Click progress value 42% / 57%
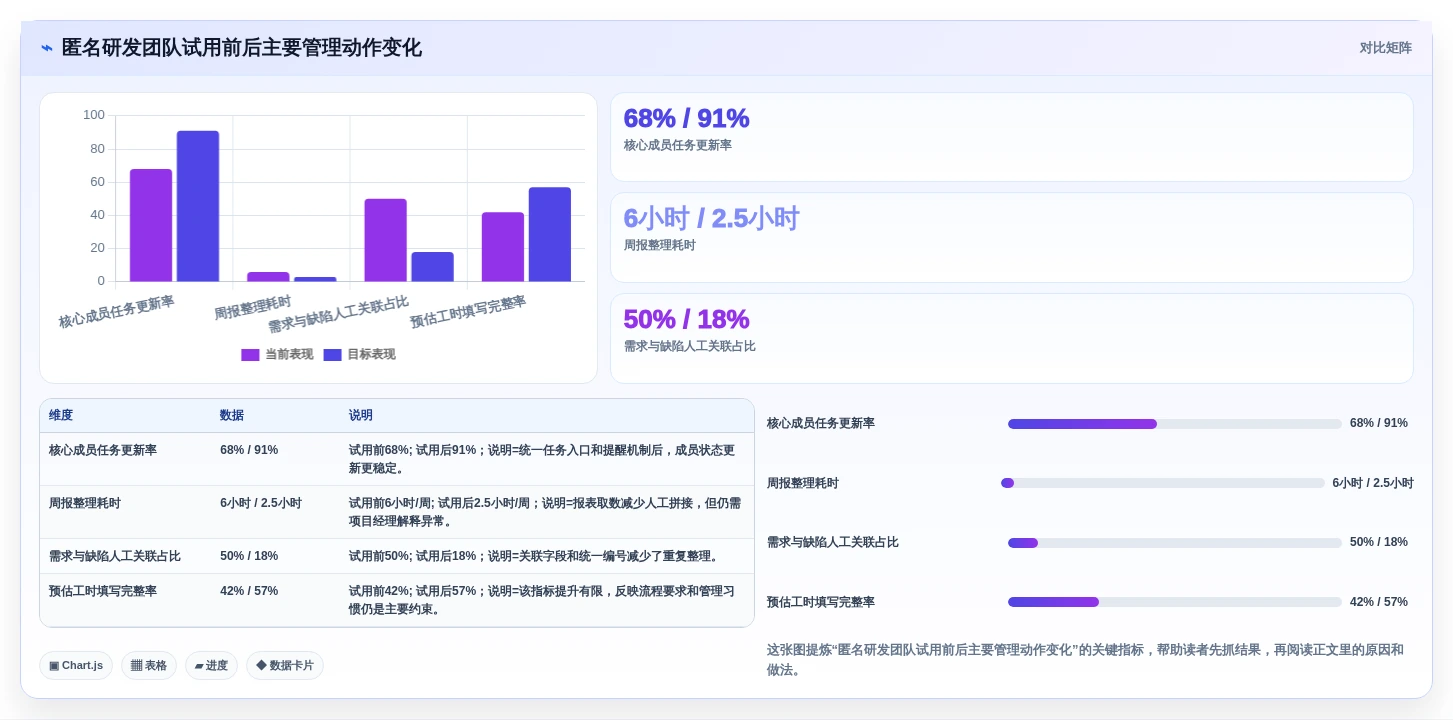 tap(1378, 602)
